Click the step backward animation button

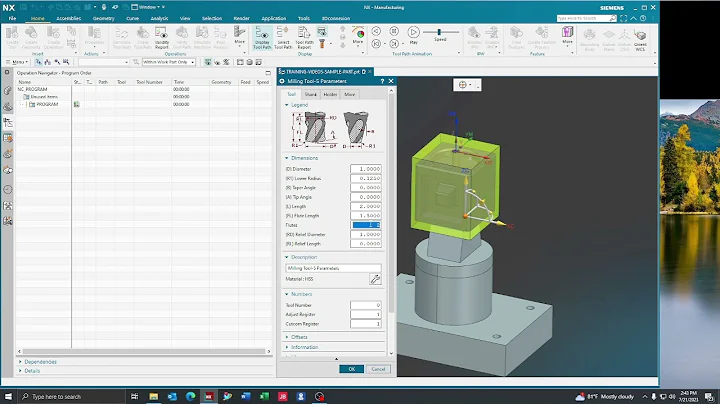(x=376, y=44)
